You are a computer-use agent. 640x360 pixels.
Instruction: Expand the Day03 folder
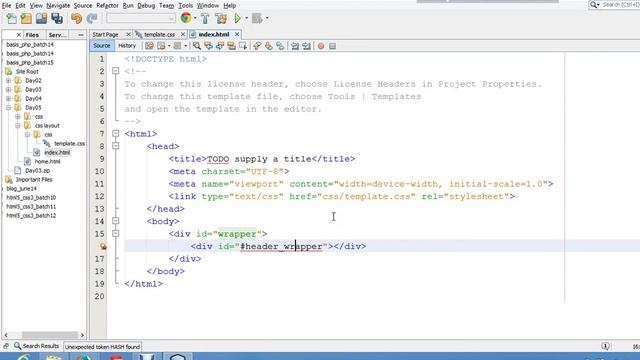8,89
